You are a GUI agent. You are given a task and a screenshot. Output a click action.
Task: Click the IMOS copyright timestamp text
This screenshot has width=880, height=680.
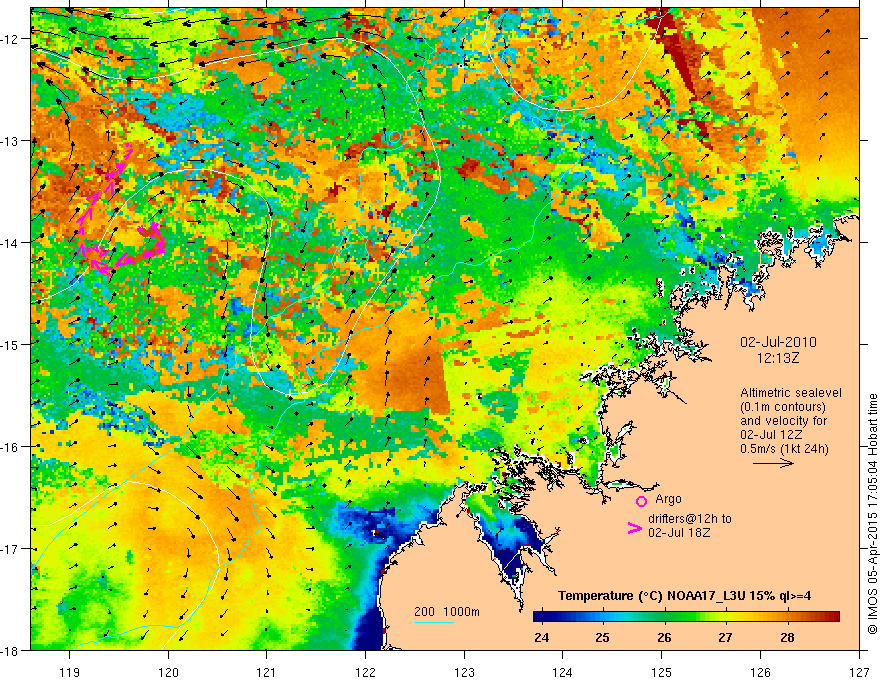click(x=873, y=516)
